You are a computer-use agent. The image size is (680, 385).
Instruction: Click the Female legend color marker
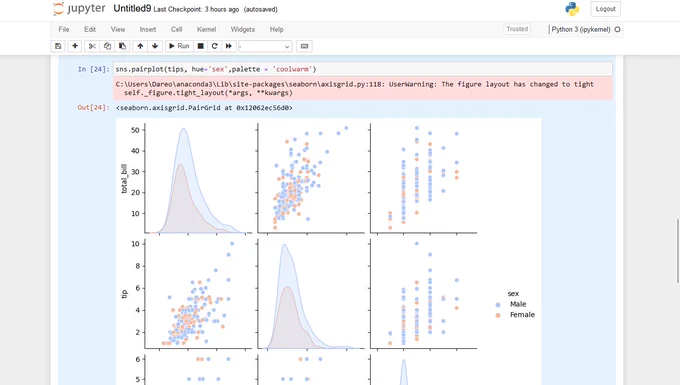[498, 315]
